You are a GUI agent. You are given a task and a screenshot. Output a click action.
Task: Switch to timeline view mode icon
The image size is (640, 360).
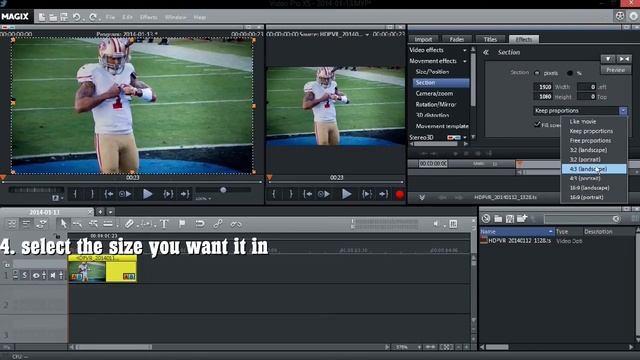27,224
